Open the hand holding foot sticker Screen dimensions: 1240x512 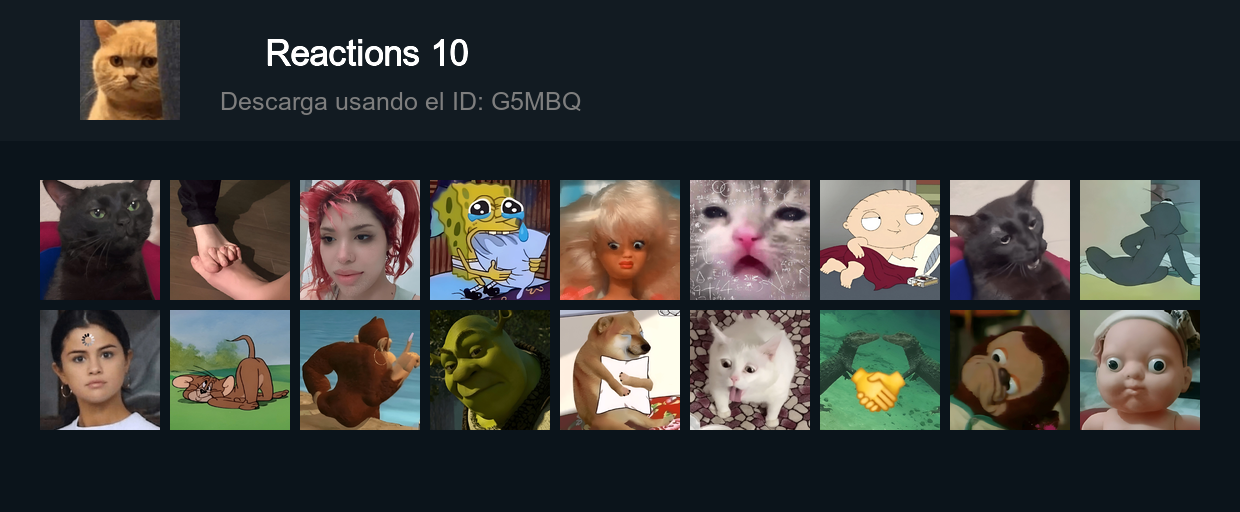(230, 240)
